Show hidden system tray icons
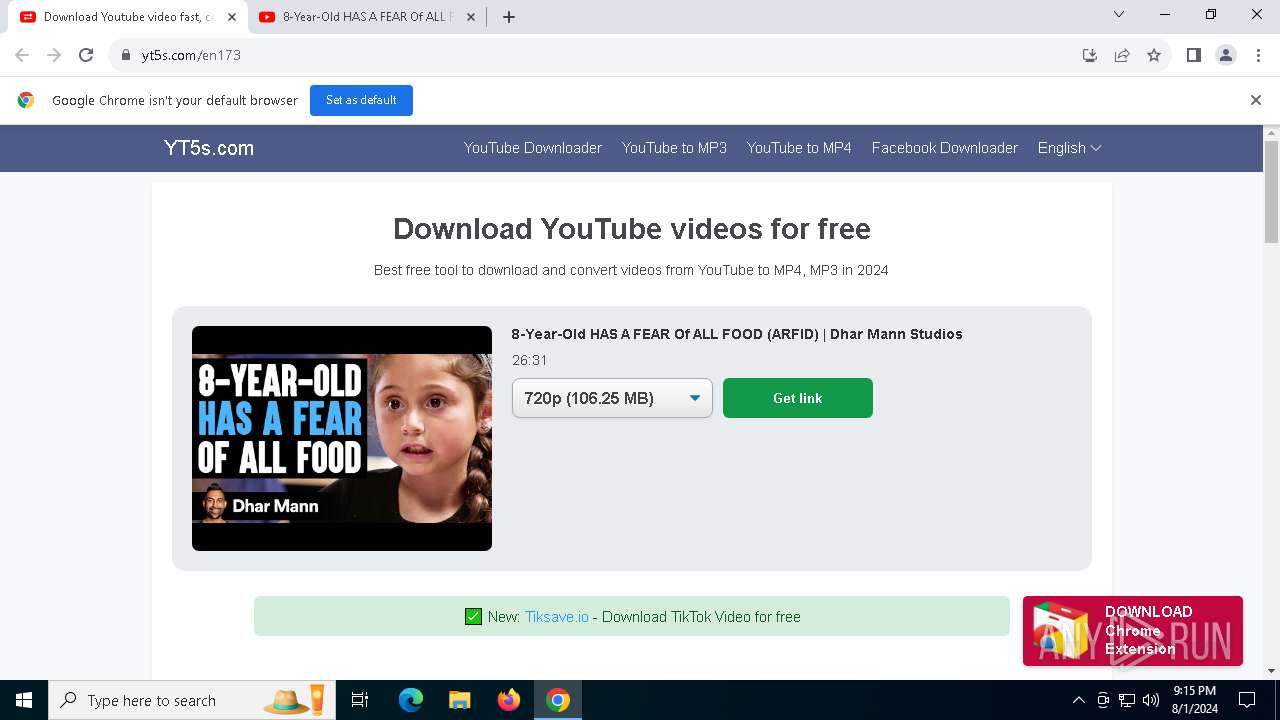 [x=1078, y=700]
